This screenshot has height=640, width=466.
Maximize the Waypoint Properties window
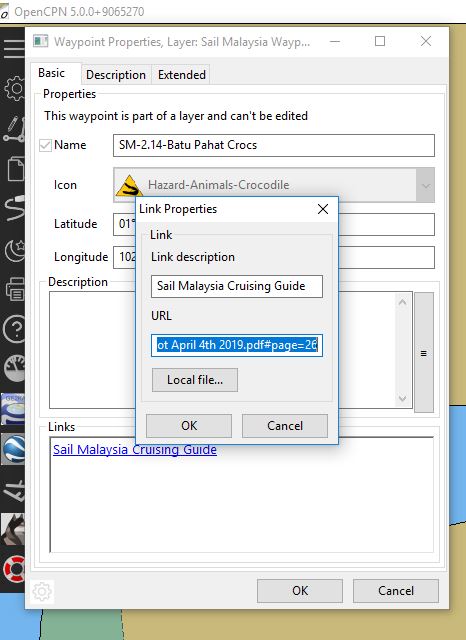click(x=380, y=41)
